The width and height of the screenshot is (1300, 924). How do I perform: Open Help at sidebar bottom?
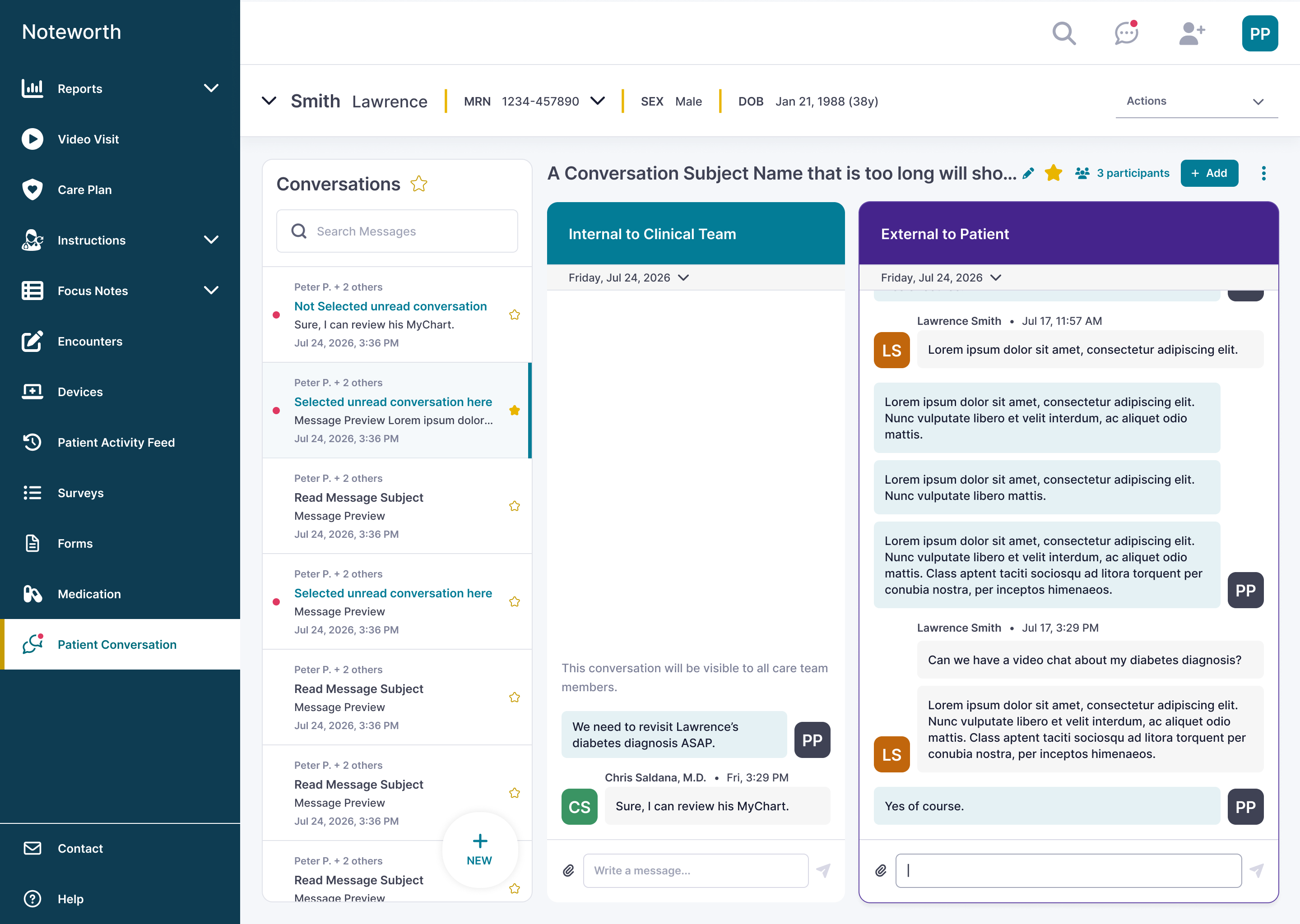[120, 899]
